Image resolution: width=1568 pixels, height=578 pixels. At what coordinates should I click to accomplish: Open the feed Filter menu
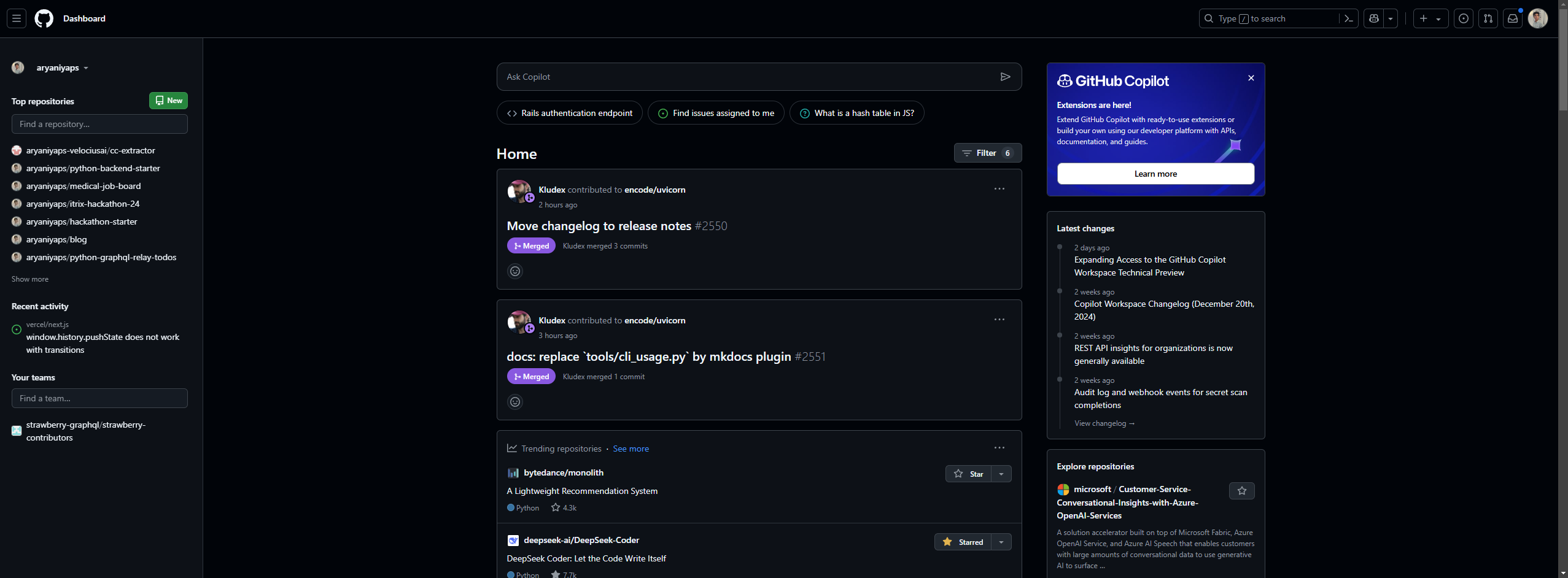click(987, 153)
